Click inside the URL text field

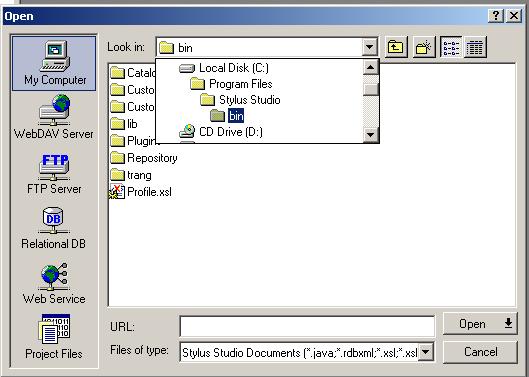tap(307, 326)
